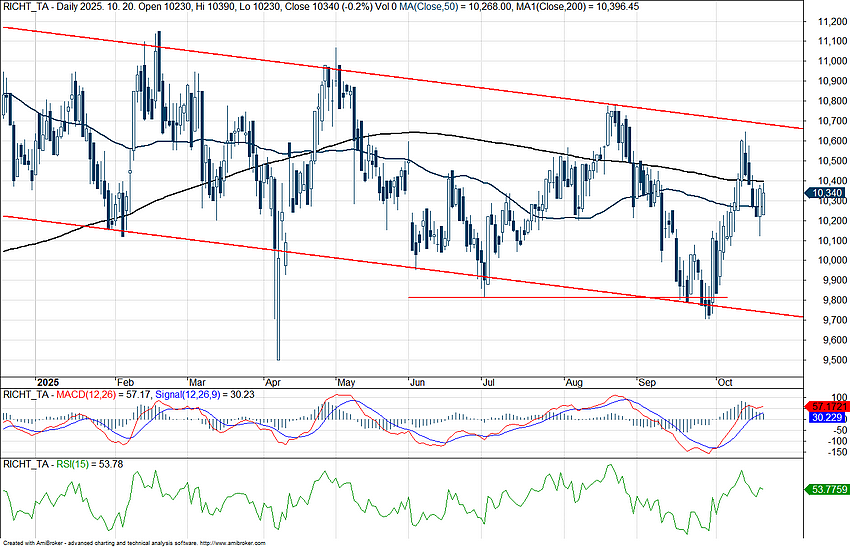
Task: Select the Aug marker on time axis
Action: click(x=572, y=382)
